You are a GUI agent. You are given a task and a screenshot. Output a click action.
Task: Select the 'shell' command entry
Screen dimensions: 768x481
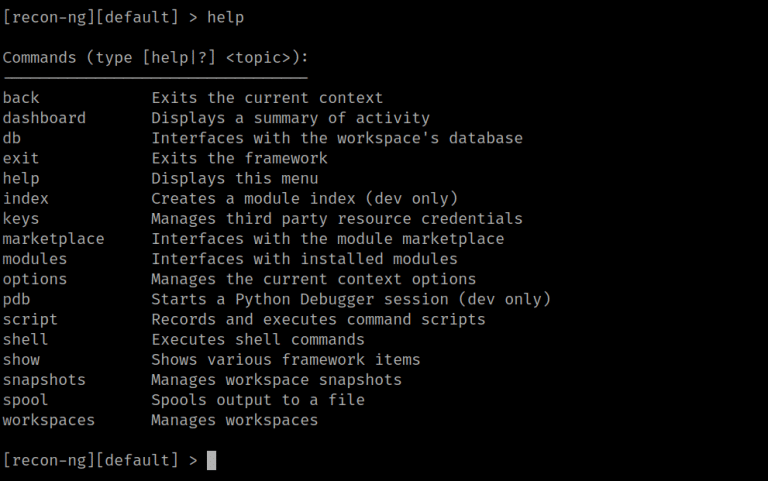(25, 339)
